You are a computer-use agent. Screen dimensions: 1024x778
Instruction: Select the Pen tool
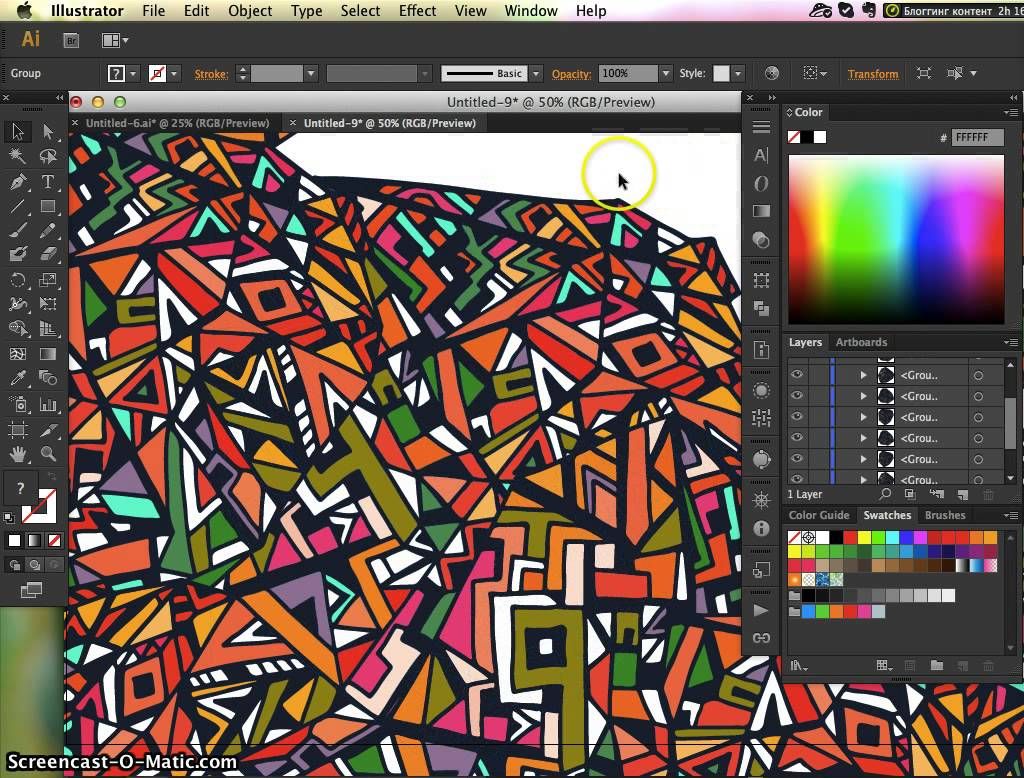pyautogui.click(x=18, y=182)
